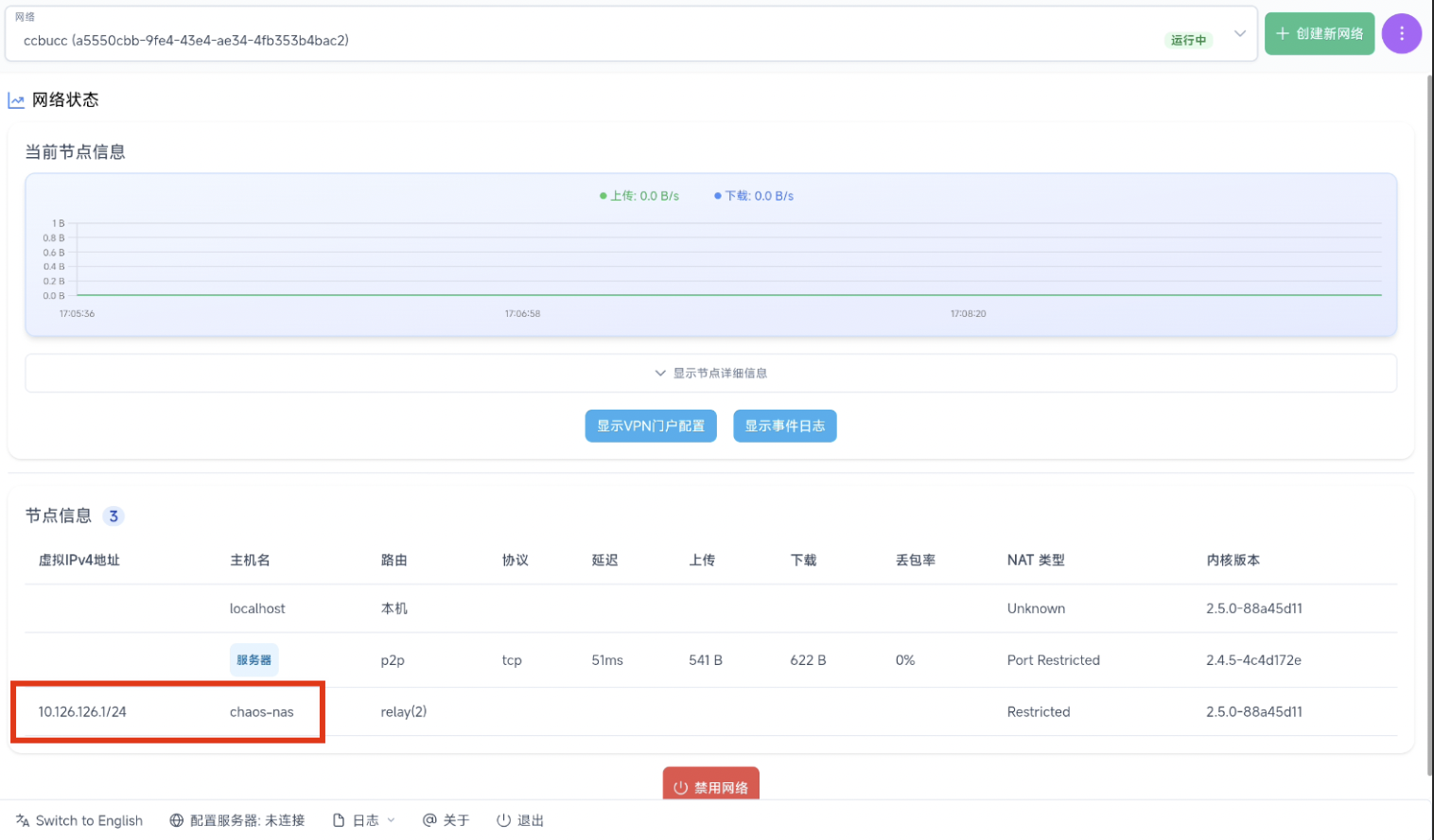
Task: Sort by NAT 类型 column header
Action: pos(1035,560)
